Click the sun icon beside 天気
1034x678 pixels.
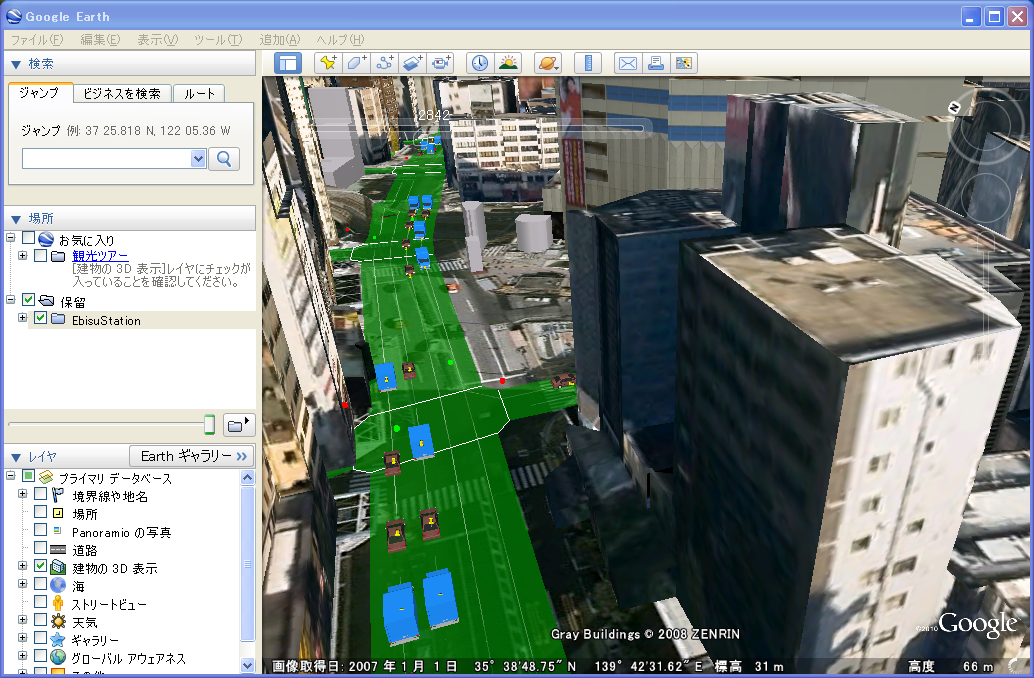tap(58, 621)
